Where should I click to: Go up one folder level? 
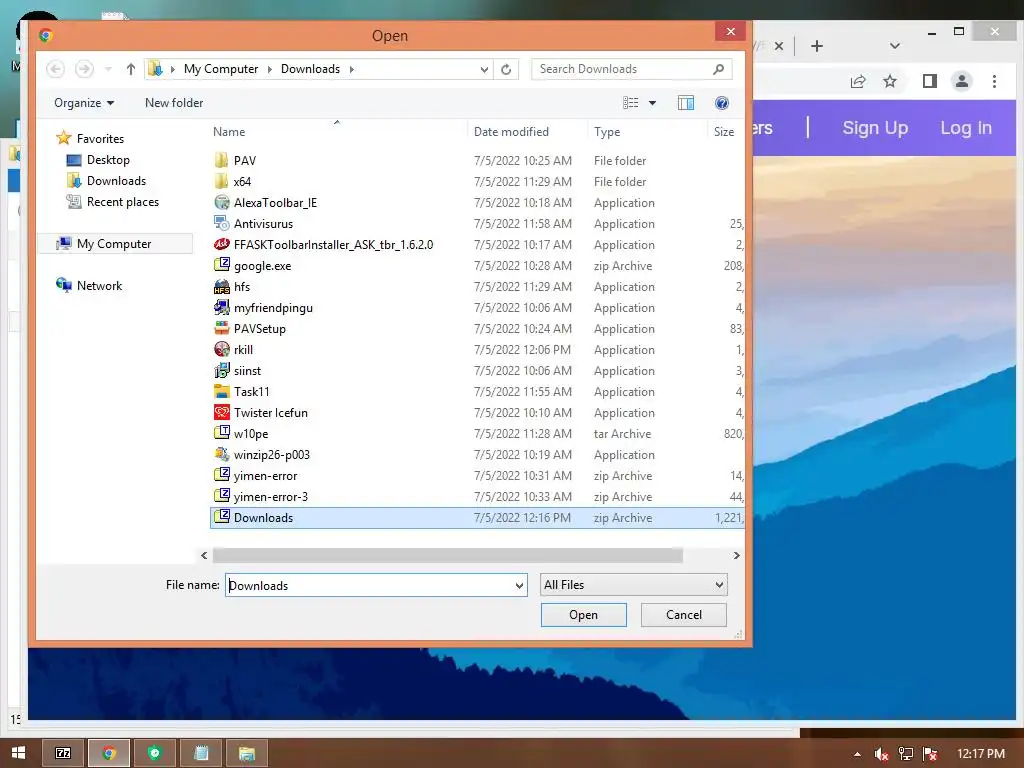[x=131, y=69]
